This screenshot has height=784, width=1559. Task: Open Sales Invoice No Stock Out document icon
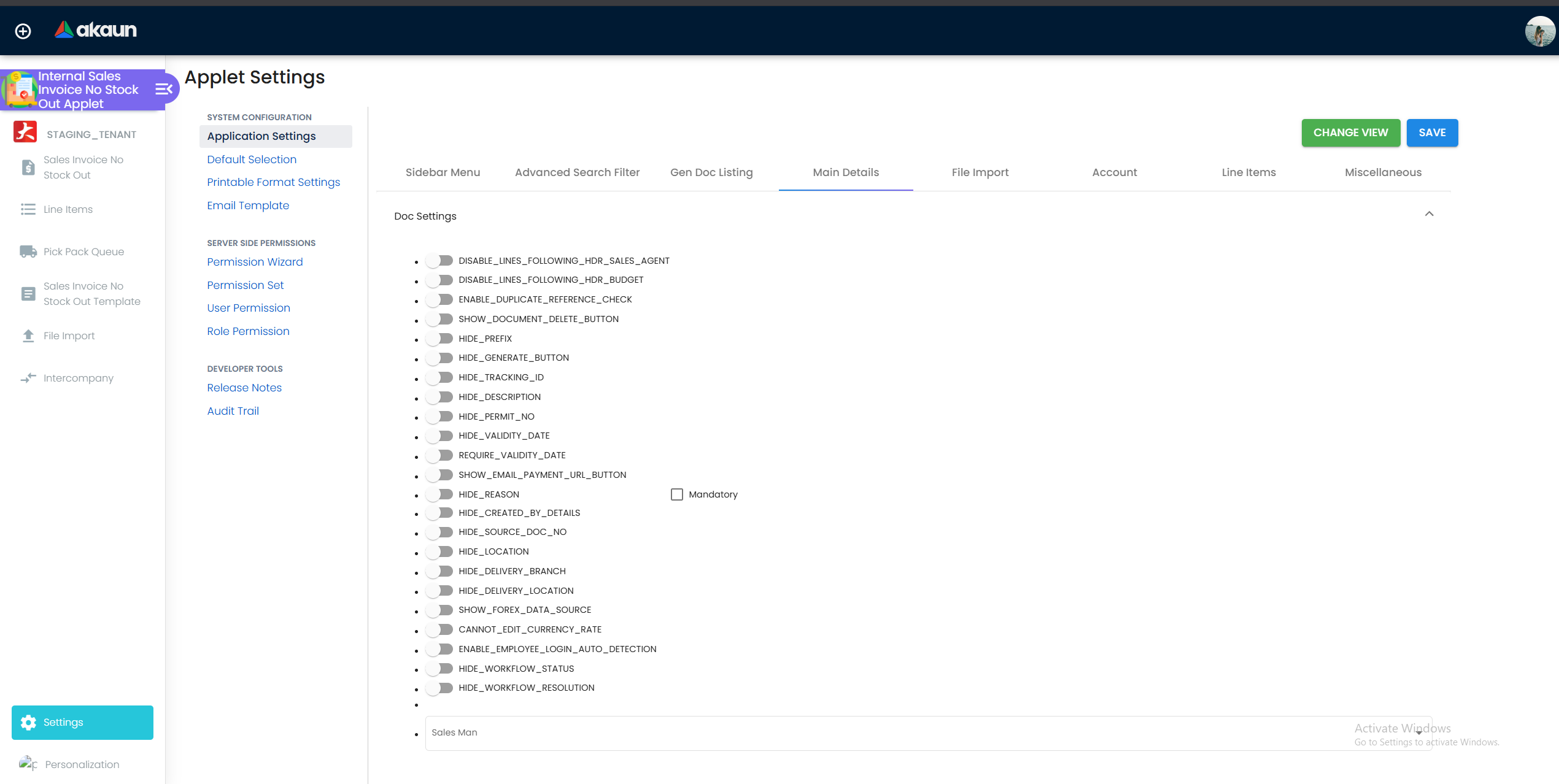tap(28, 167)
